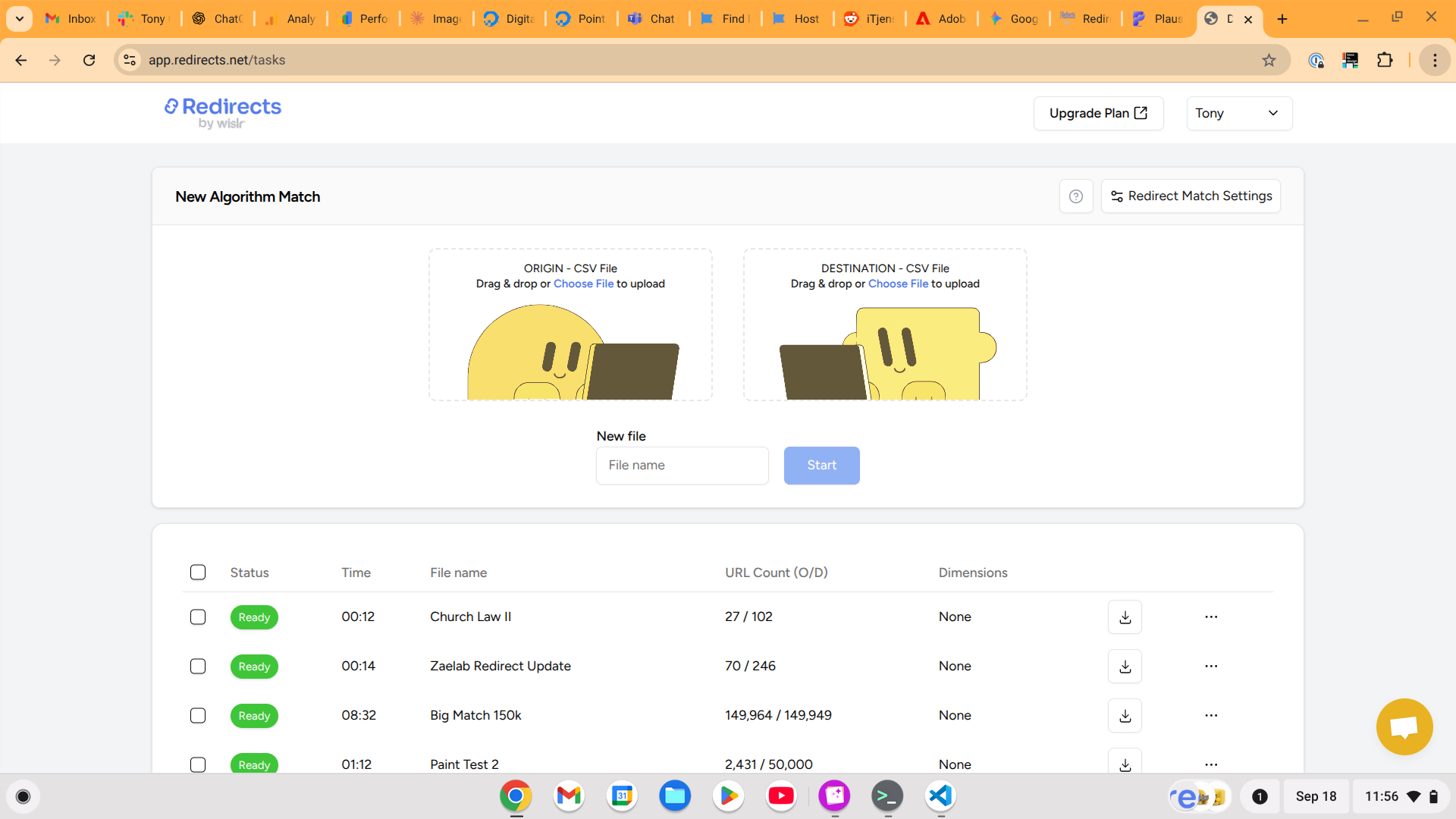Launch Visual Studio Code from shelf
The width and height of the screenshot is (1456, 819).
click(x=940, y=795)
